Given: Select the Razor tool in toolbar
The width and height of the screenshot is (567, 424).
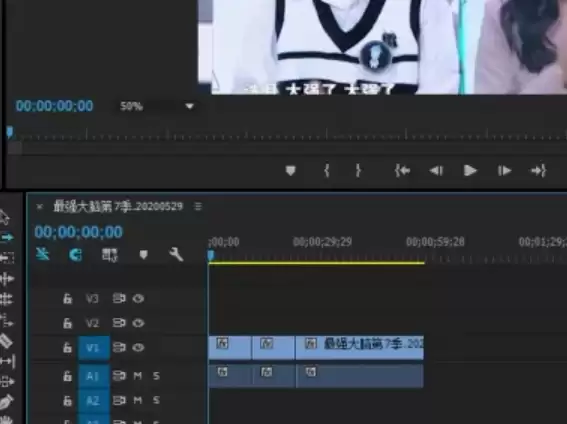Looking at the screenshot, I should [6, 341].
